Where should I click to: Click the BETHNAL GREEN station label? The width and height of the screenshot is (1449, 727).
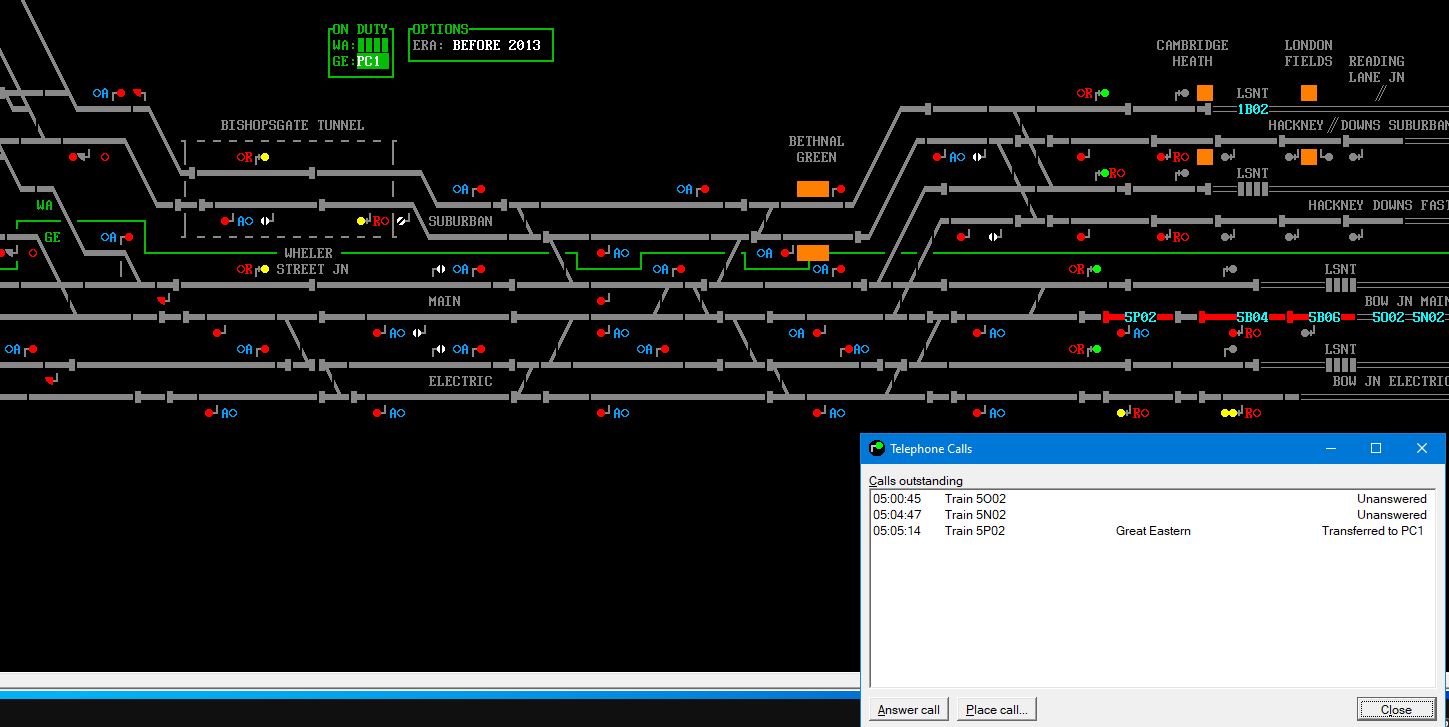pos(817,149)
